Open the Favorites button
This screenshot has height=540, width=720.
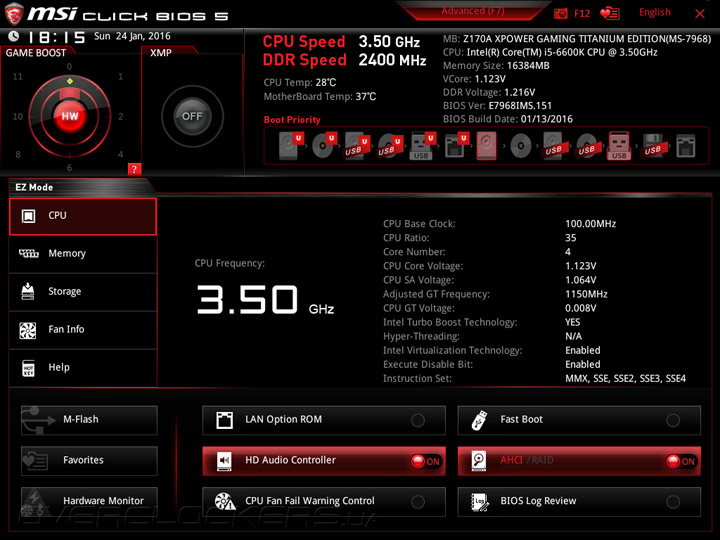click(x=89, y=461)
